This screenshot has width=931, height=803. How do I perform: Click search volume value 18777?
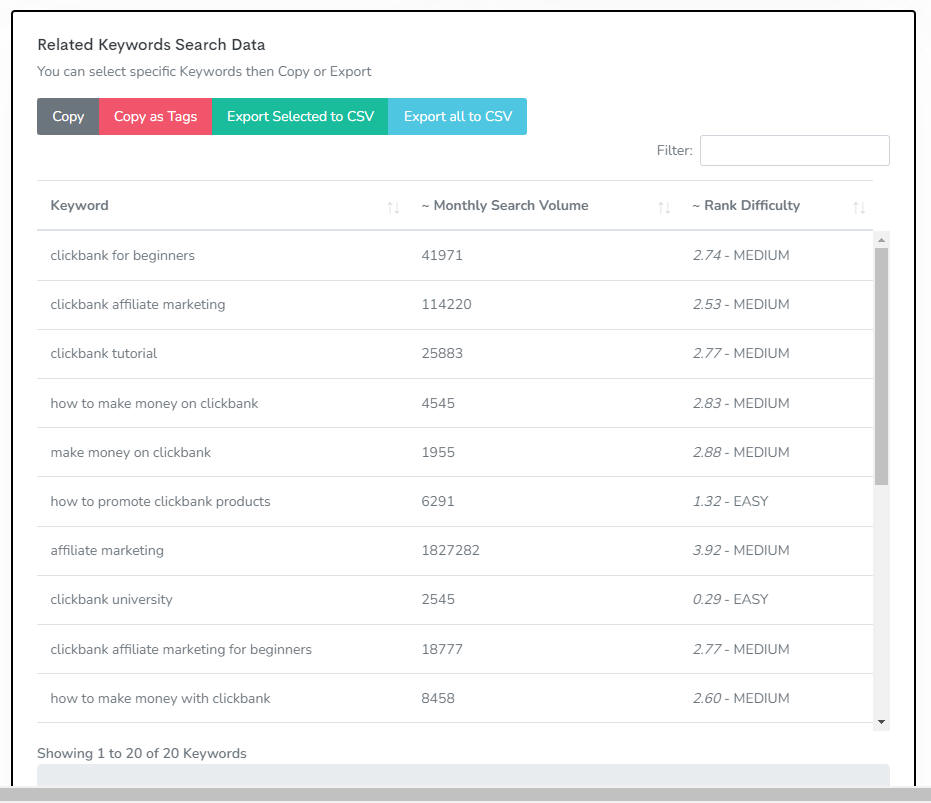(442, 649)
